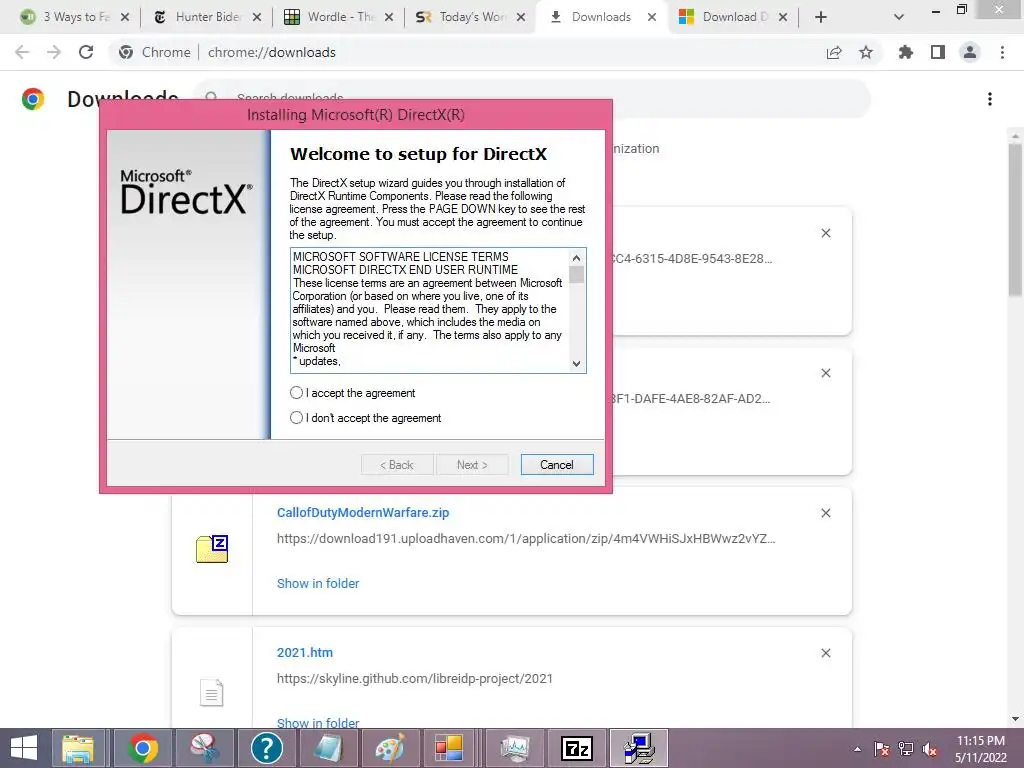Open Chrome from the taskbar

pos(143,748)
